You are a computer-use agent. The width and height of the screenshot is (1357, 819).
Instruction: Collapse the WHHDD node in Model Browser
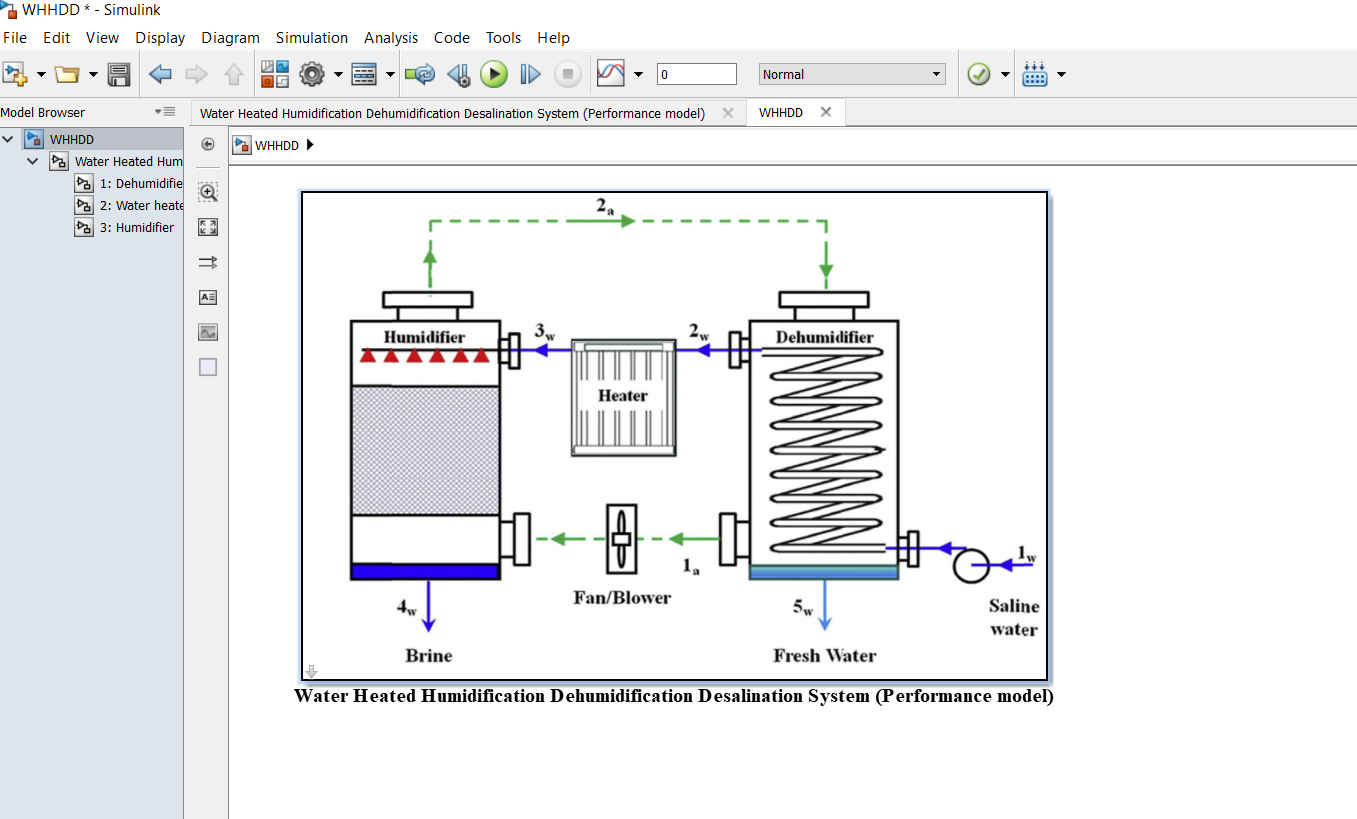pyautogui.click(x=8, y=139)
